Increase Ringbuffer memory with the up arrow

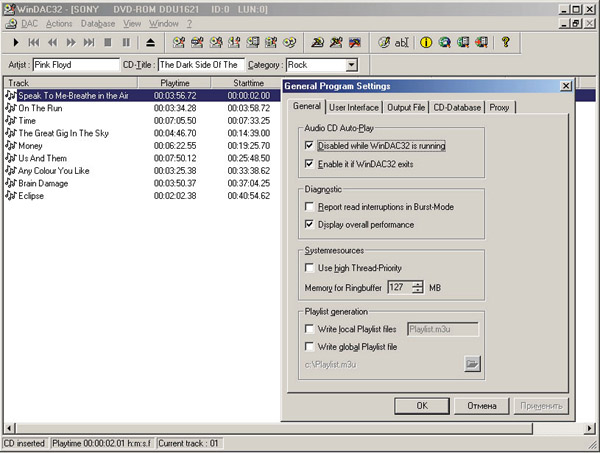pos(418,284)
